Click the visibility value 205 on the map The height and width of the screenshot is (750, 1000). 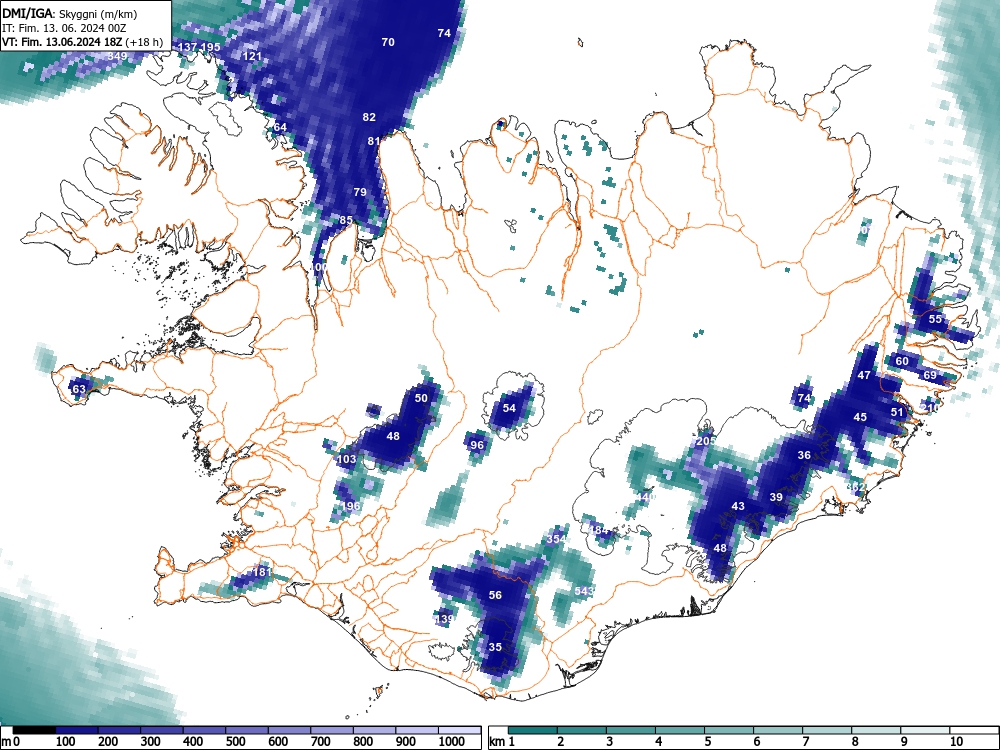coord(705,441)
